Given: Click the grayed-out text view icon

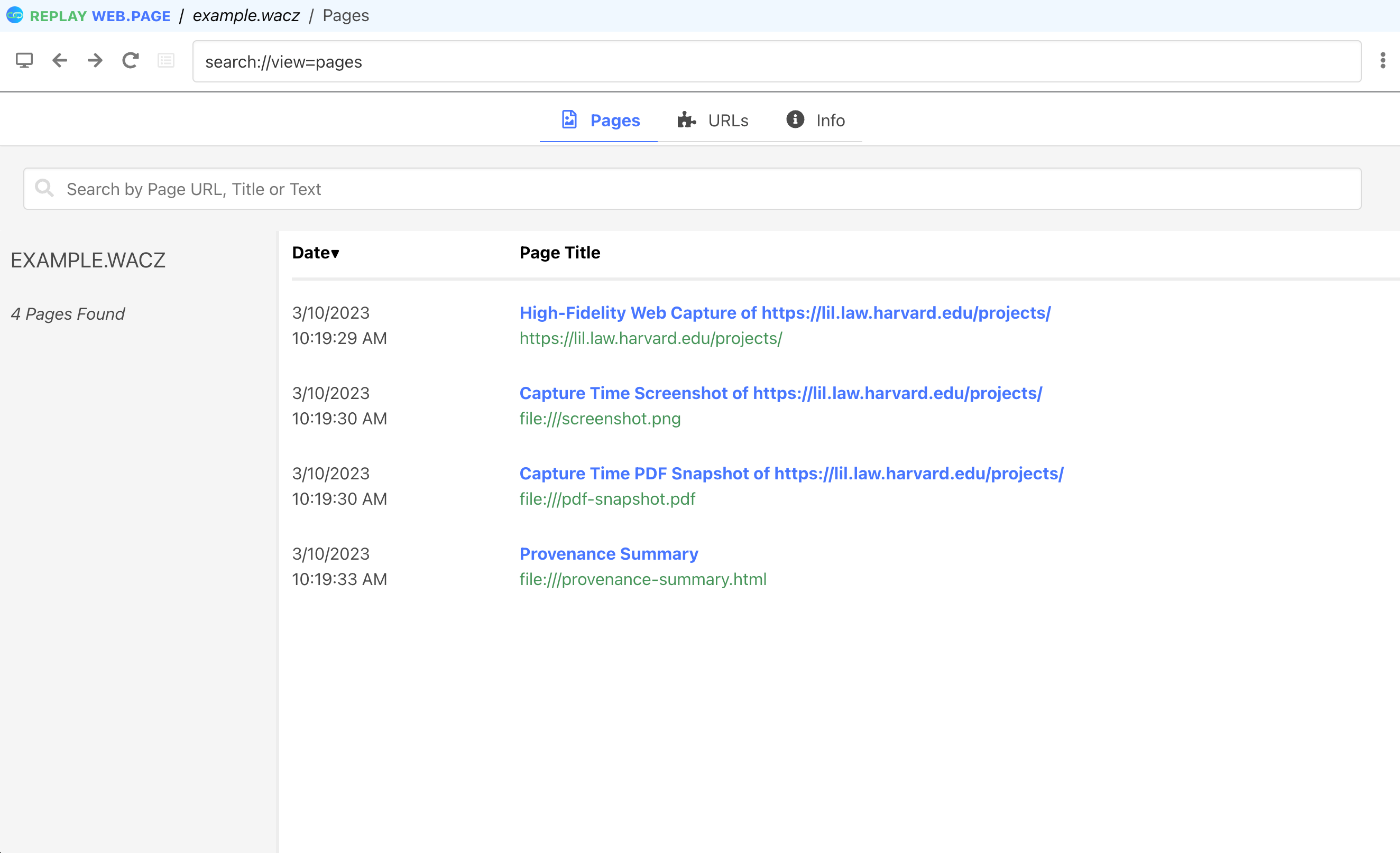Looking at the screenshot, I should [166, 61].
